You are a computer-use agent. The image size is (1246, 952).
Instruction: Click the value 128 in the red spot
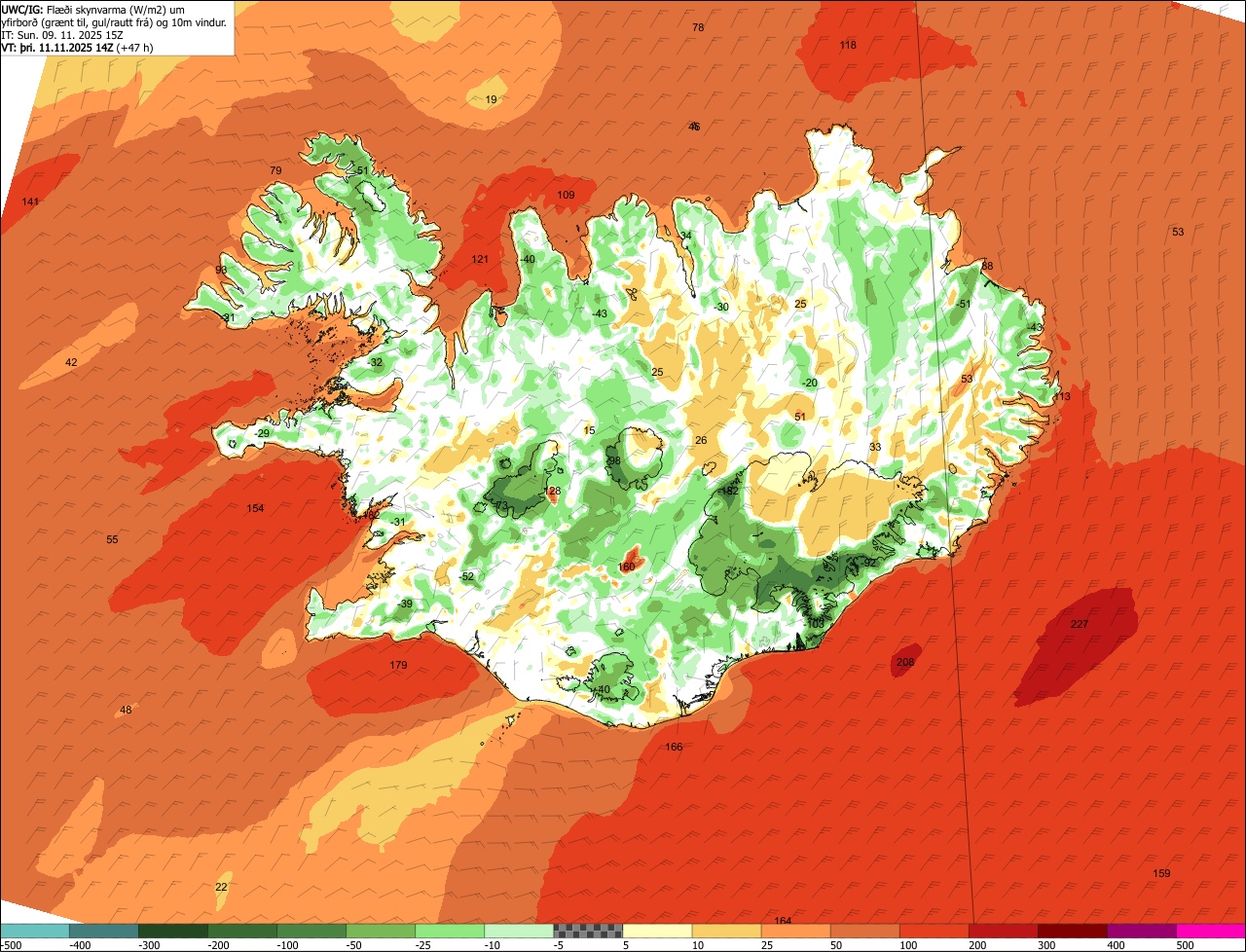(553, 492)
